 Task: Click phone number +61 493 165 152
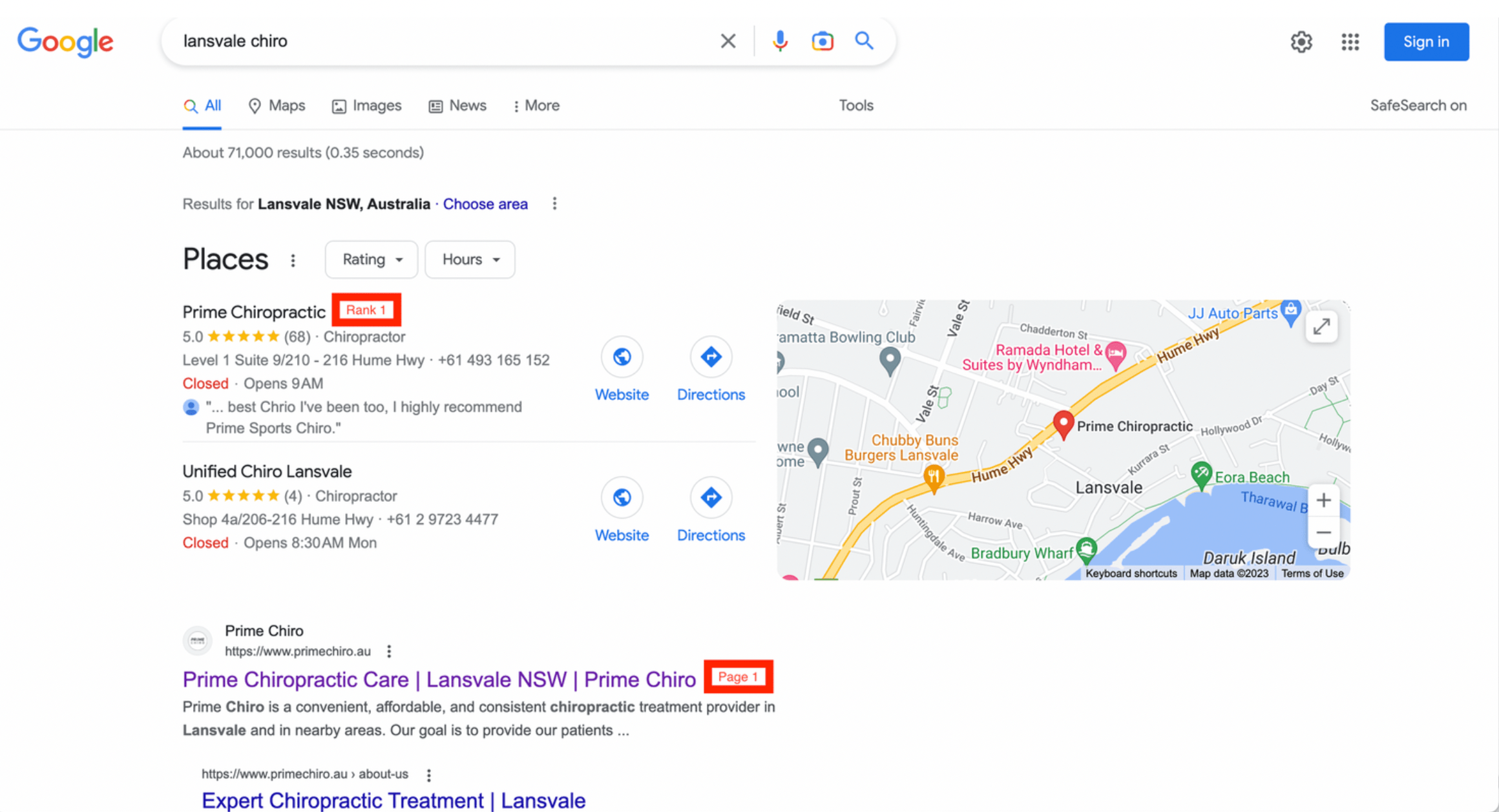coord(494,360)
